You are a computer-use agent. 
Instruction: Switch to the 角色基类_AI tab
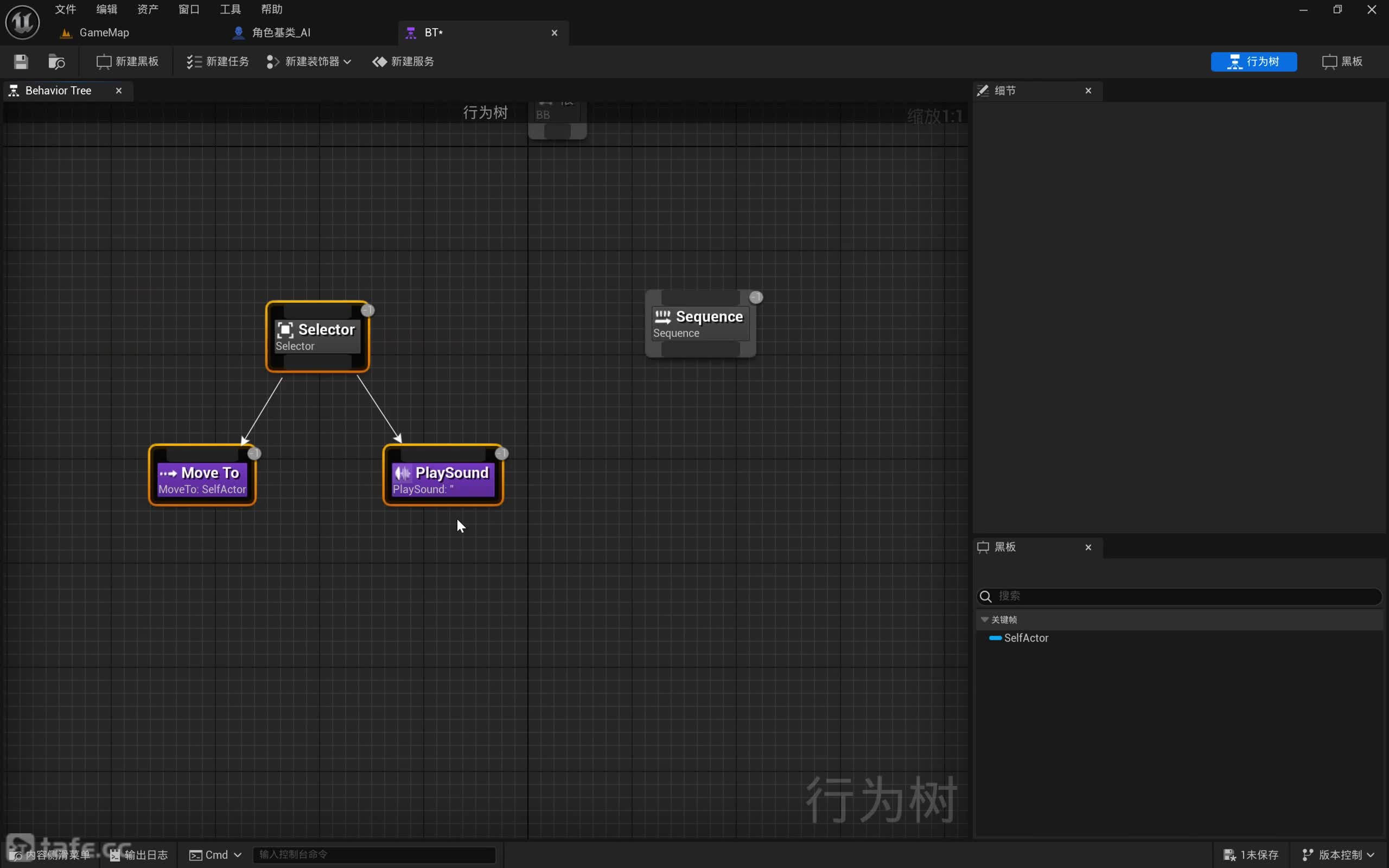coord(281,33)
